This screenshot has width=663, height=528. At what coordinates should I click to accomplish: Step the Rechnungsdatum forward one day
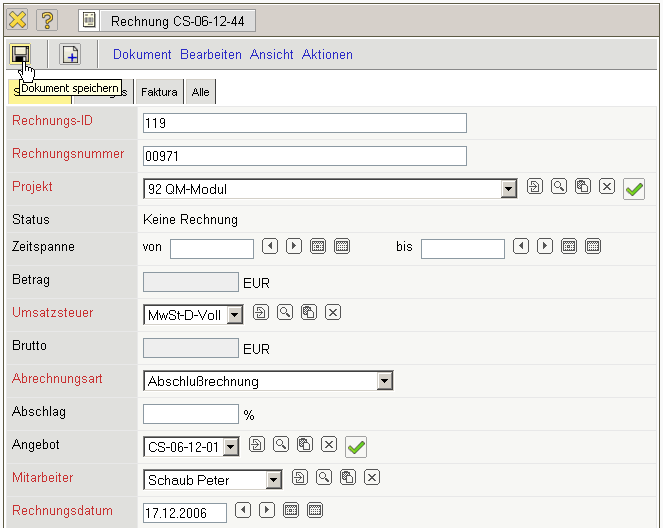click(267, 511)
